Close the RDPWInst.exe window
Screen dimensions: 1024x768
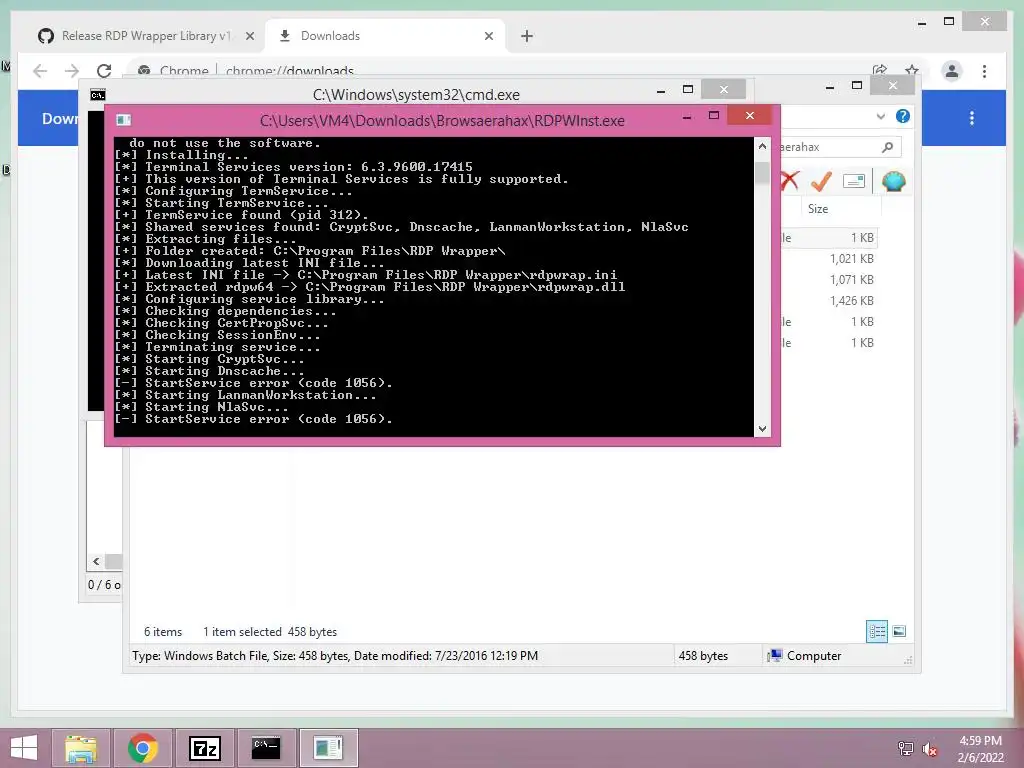(x=750, y=116)
